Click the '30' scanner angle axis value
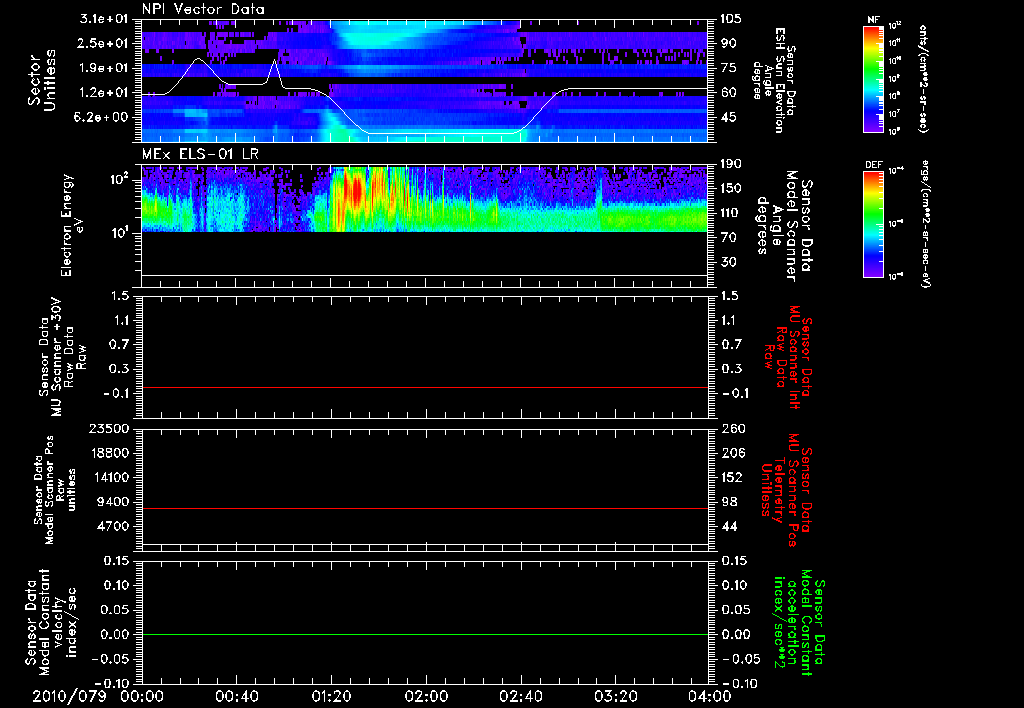 [728, 263]
